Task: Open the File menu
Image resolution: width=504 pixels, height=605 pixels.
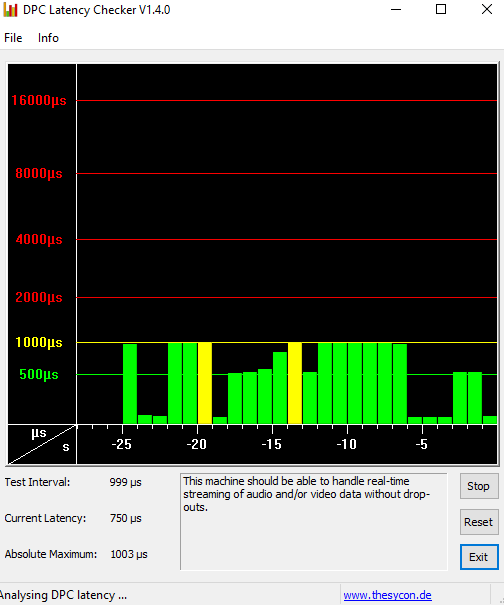Action: [13, 38]
